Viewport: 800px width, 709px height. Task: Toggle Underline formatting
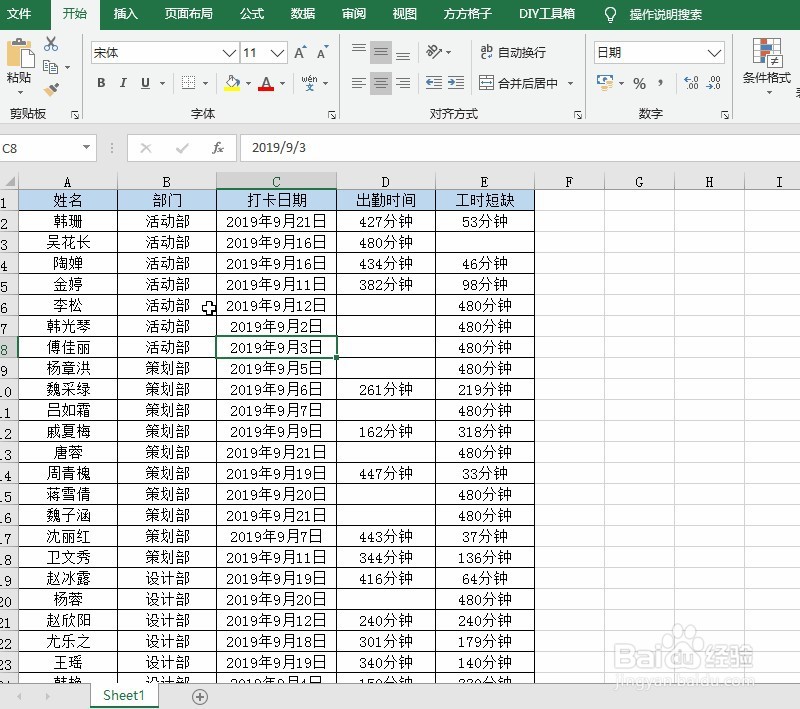click(x=144, y=82)
